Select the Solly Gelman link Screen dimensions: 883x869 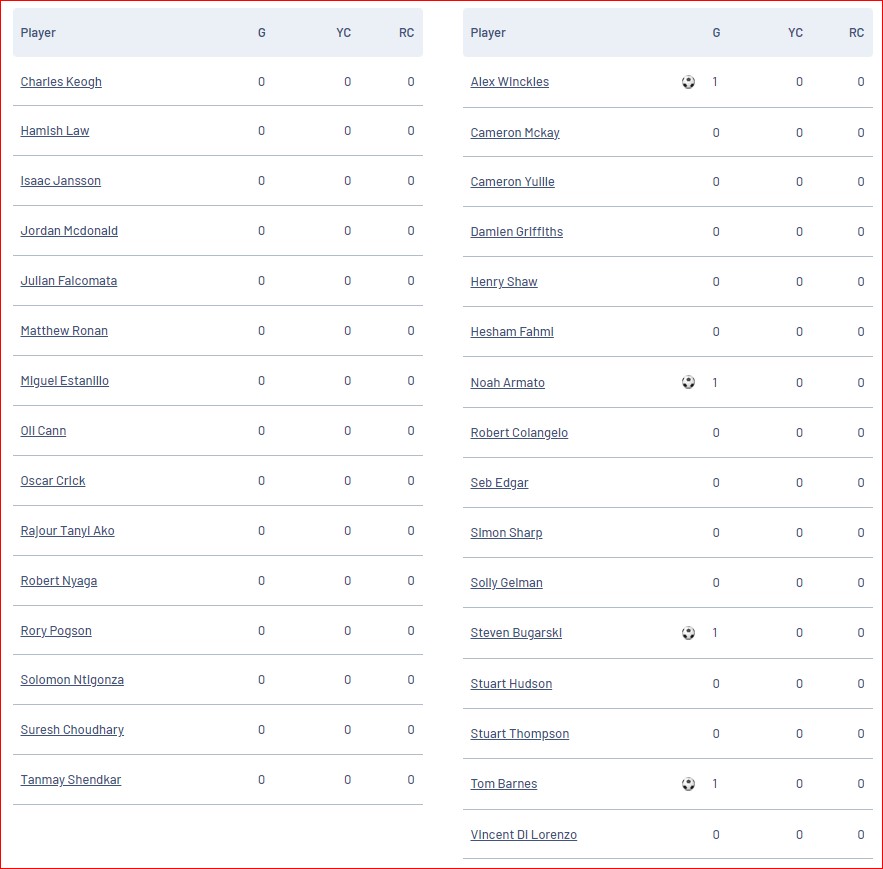pyautogui.click(x=506, y=583)
